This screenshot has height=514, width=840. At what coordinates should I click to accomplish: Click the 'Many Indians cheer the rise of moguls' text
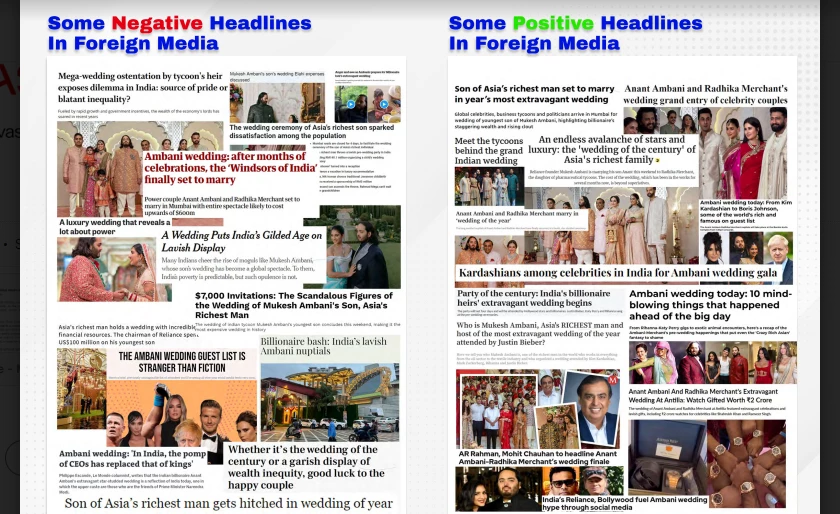coord(238,268)
